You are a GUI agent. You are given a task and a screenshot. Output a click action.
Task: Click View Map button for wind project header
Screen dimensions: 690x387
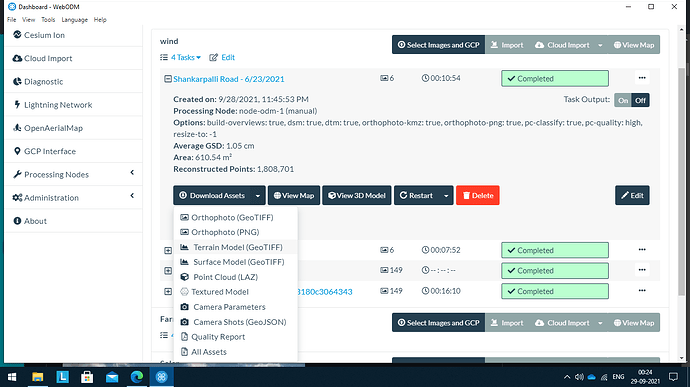[634, 45]
